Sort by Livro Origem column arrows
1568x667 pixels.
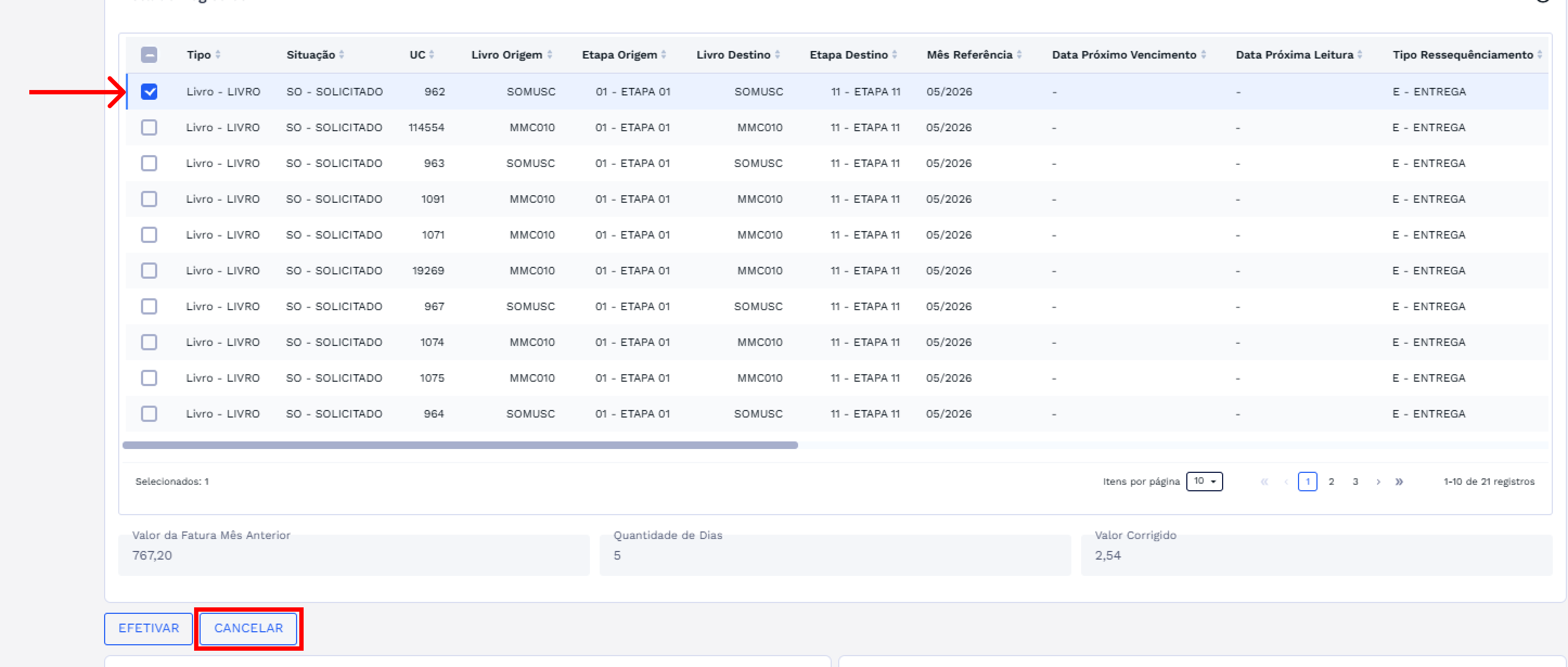550,55
